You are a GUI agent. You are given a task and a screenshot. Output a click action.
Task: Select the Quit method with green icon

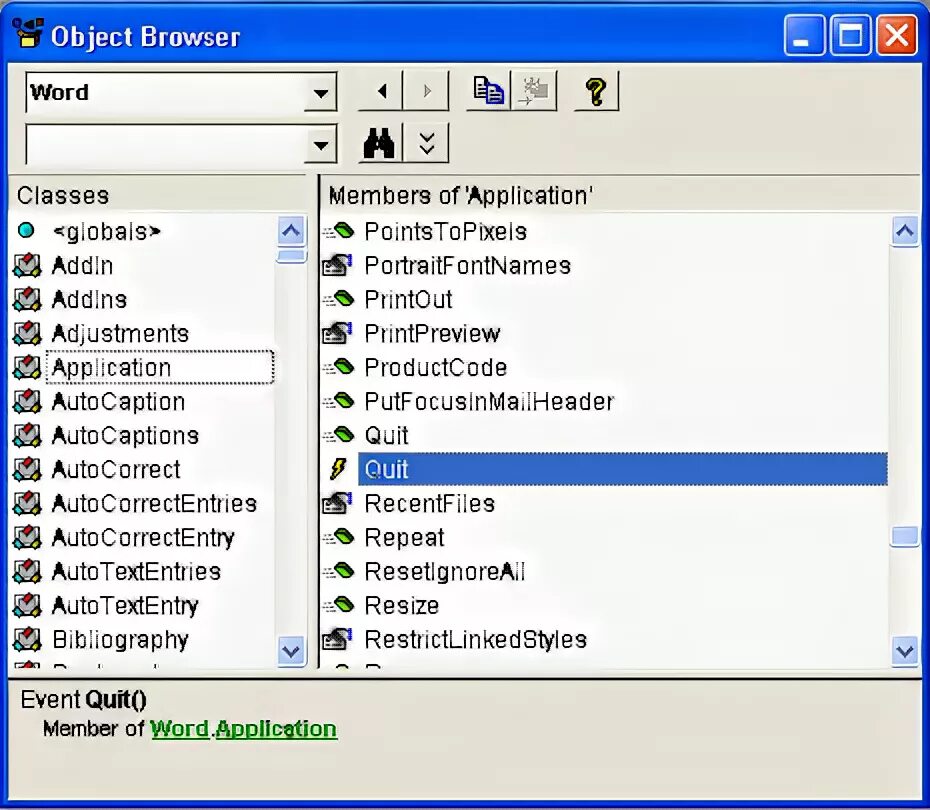point(386,435)
